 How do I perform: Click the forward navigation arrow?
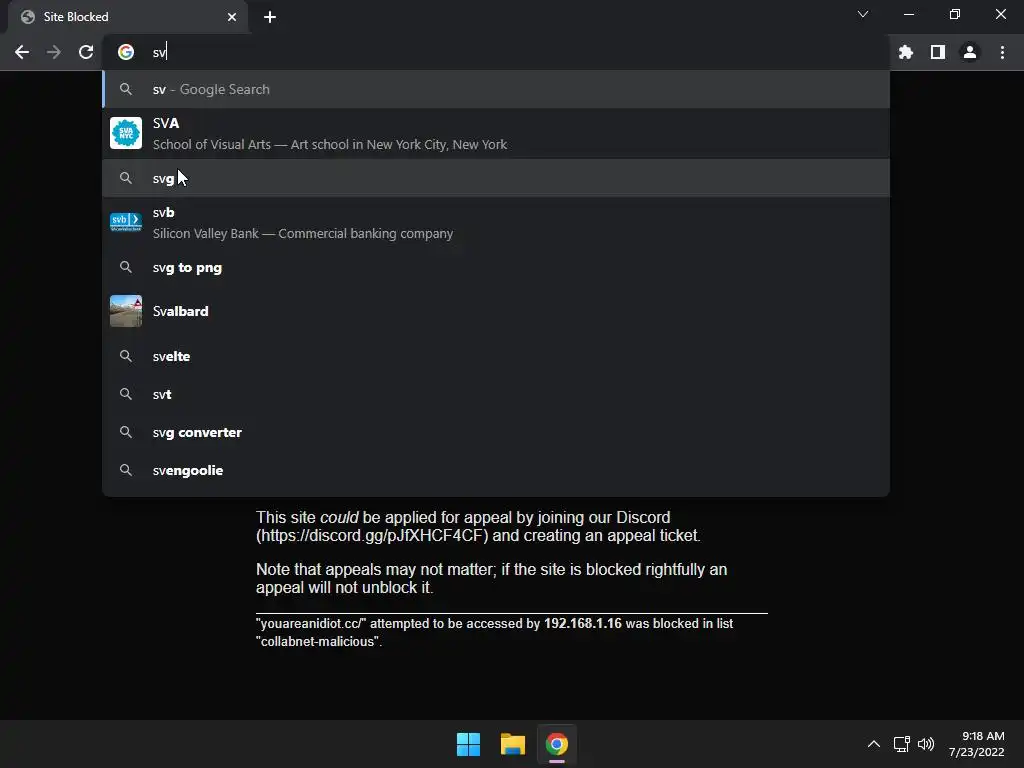(54, 52)
